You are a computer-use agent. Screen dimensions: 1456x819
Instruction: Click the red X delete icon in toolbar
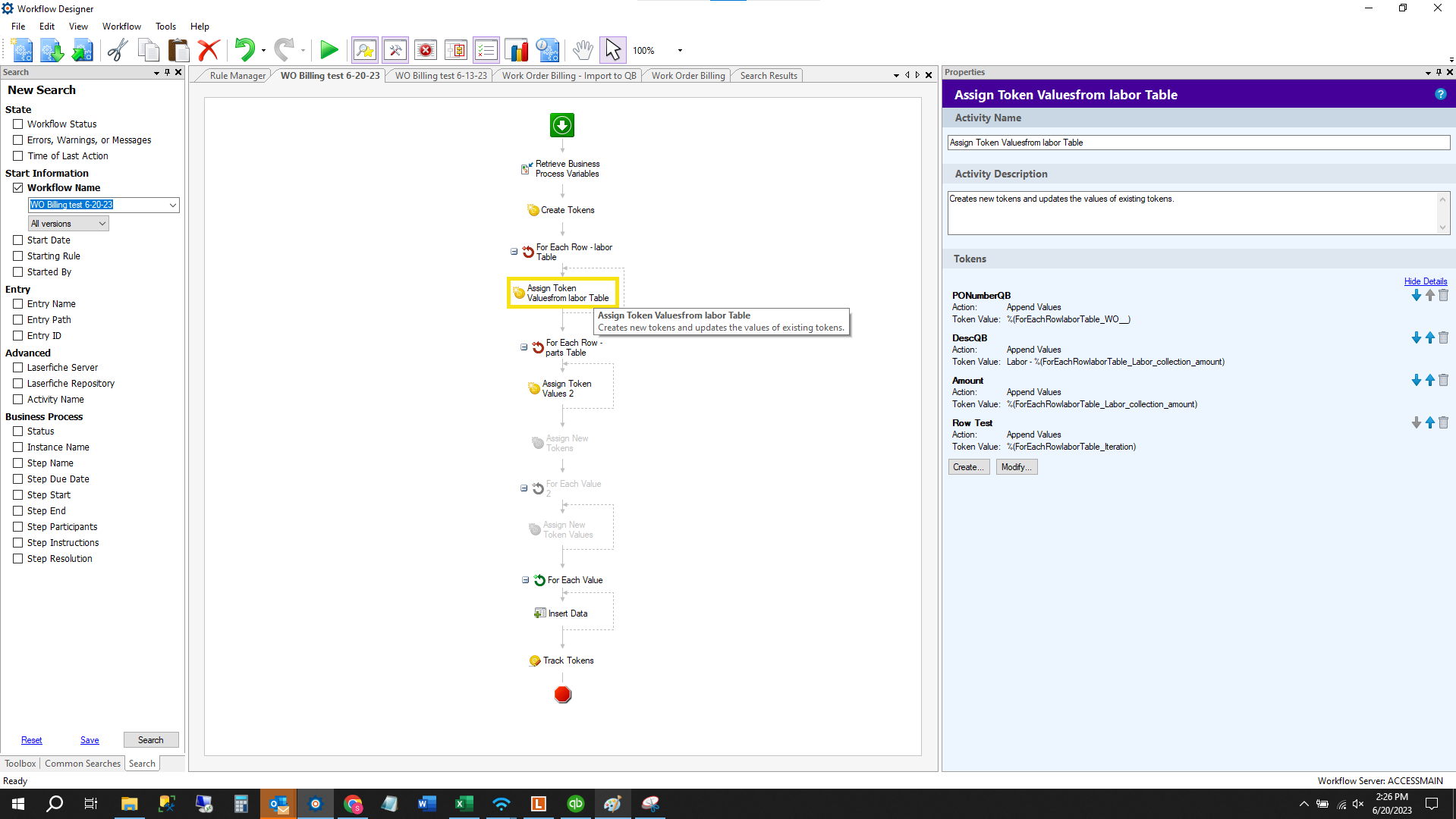pyautogui.click(x=208, y=50)
